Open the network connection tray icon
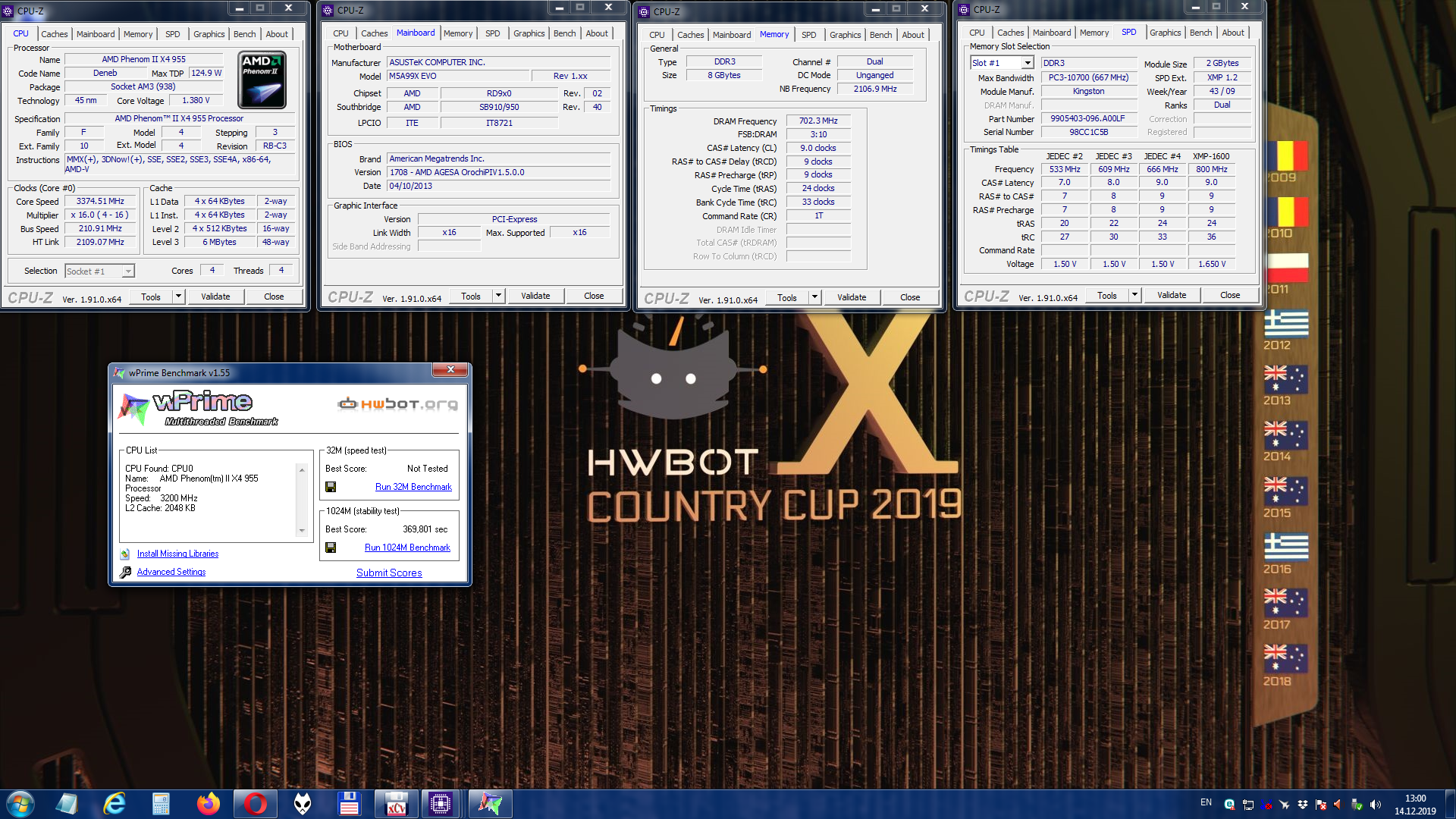The height and width of the screenshot is (819, 1456). 1247,805
